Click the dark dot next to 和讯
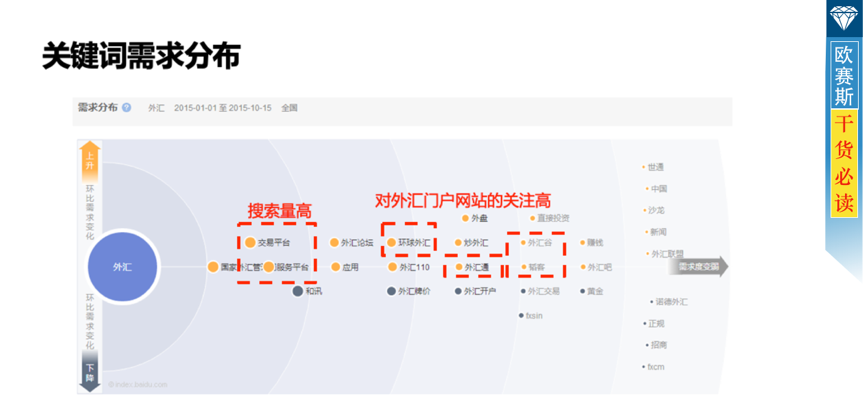The width and height of the screenshot is (865, 396). 298,291
